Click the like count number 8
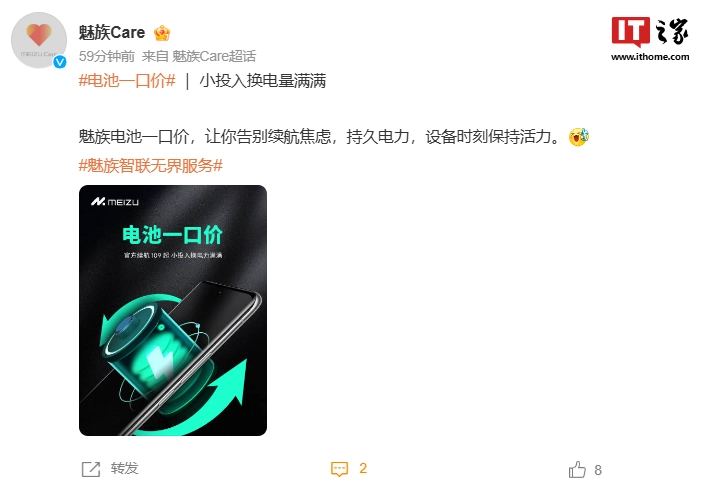The height and width of the screenshot is (490, 701). pos(598,470)
